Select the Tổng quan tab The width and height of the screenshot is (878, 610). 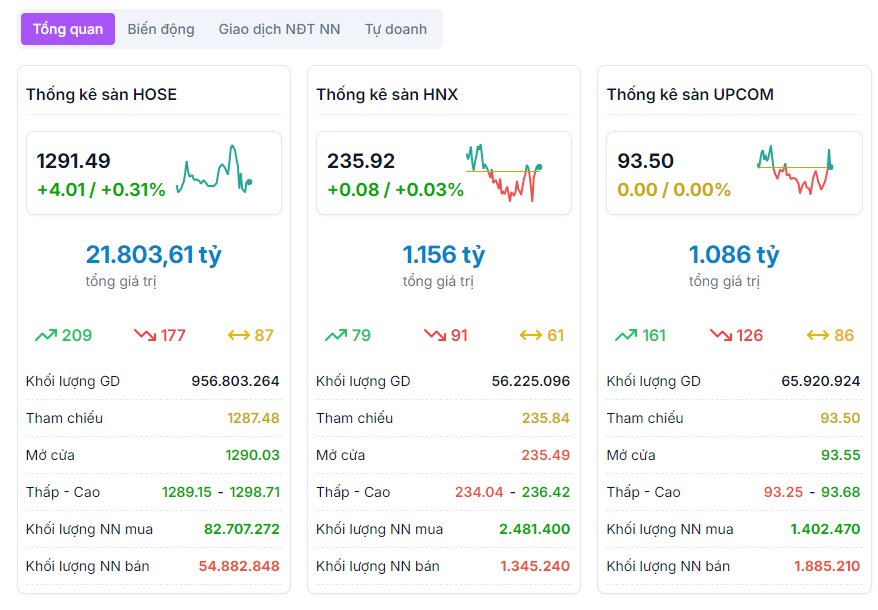(x=68, y=29)
